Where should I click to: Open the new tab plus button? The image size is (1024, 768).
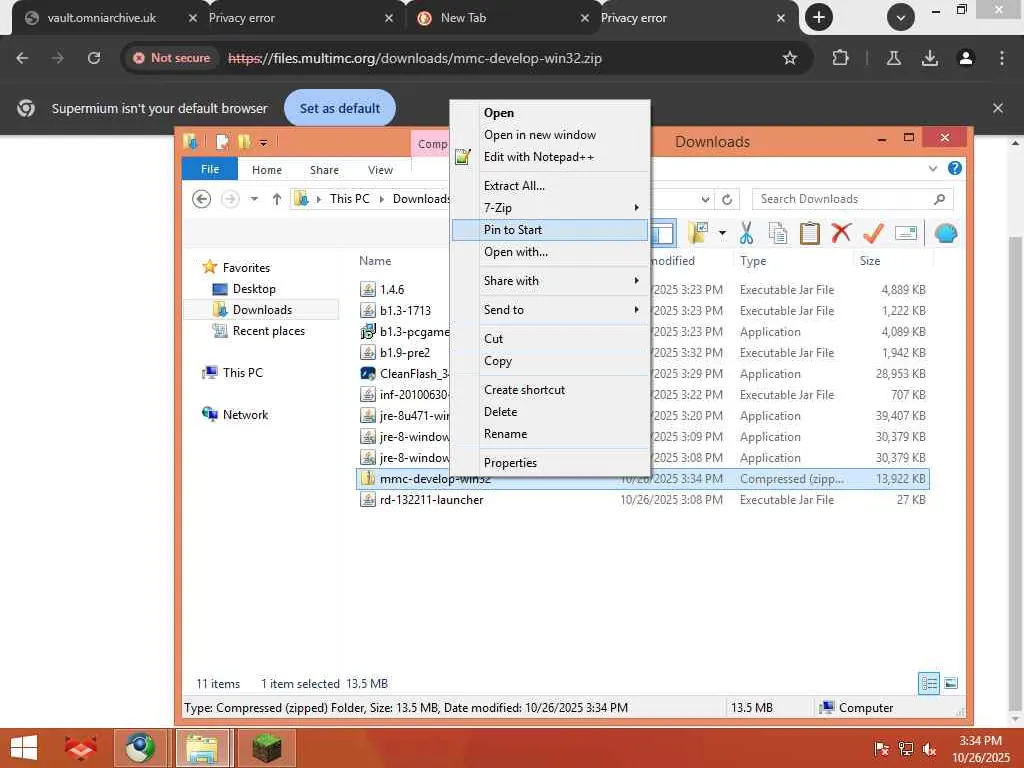pyautogui.click(x=818, y=18)
